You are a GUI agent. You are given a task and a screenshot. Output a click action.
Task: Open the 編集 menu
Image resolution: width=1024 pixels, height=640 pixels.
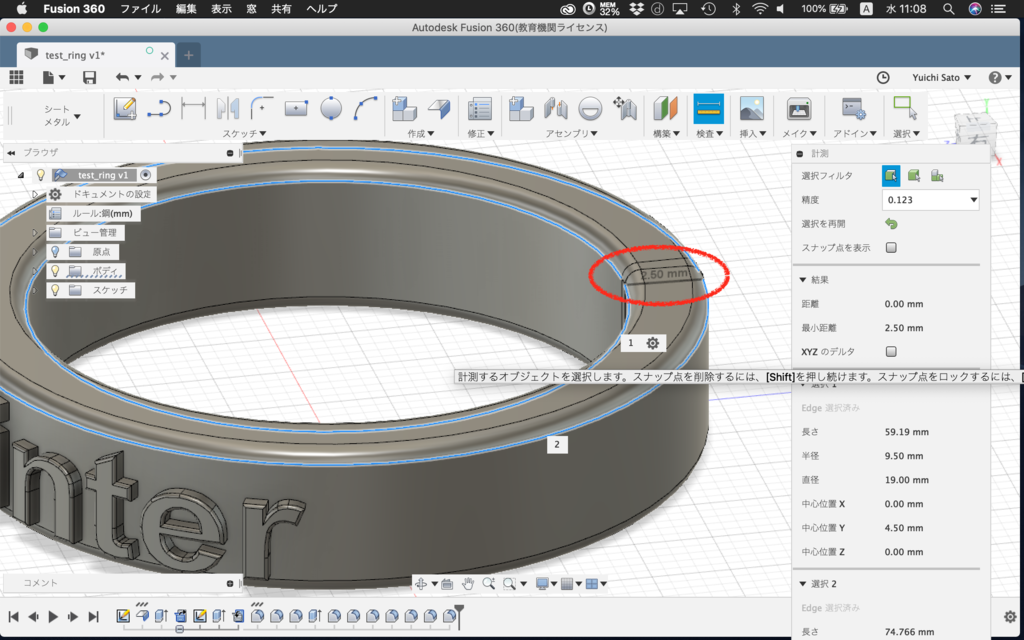click(x=185, y=9)
